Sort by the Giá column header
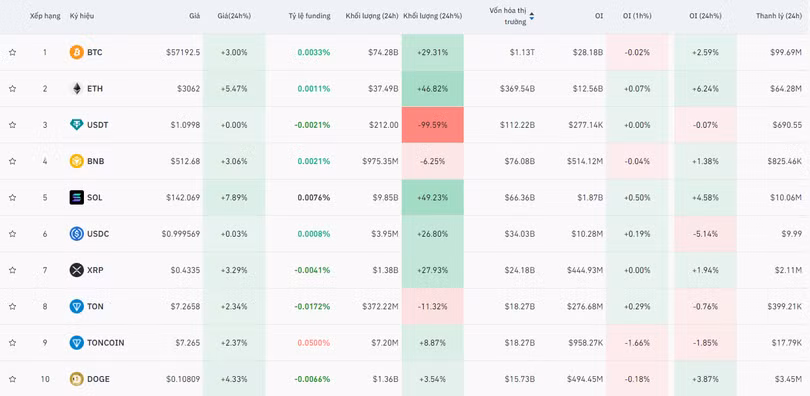 pyautogui.click(x=194, y=16)
